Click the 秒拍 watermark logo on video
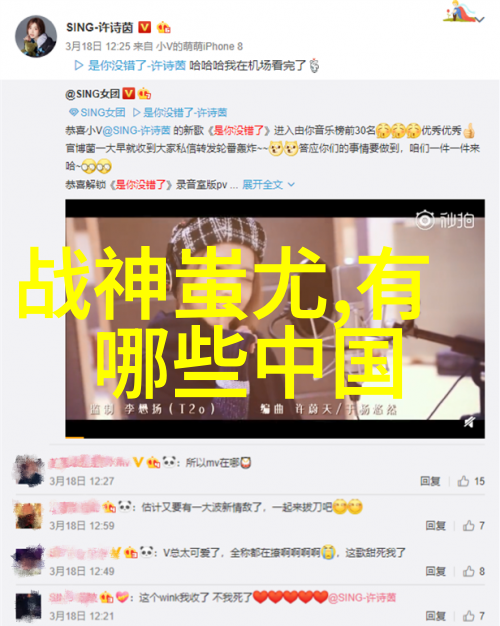The image size is (500, 626). pyautogui.click(x=444, y=220)
